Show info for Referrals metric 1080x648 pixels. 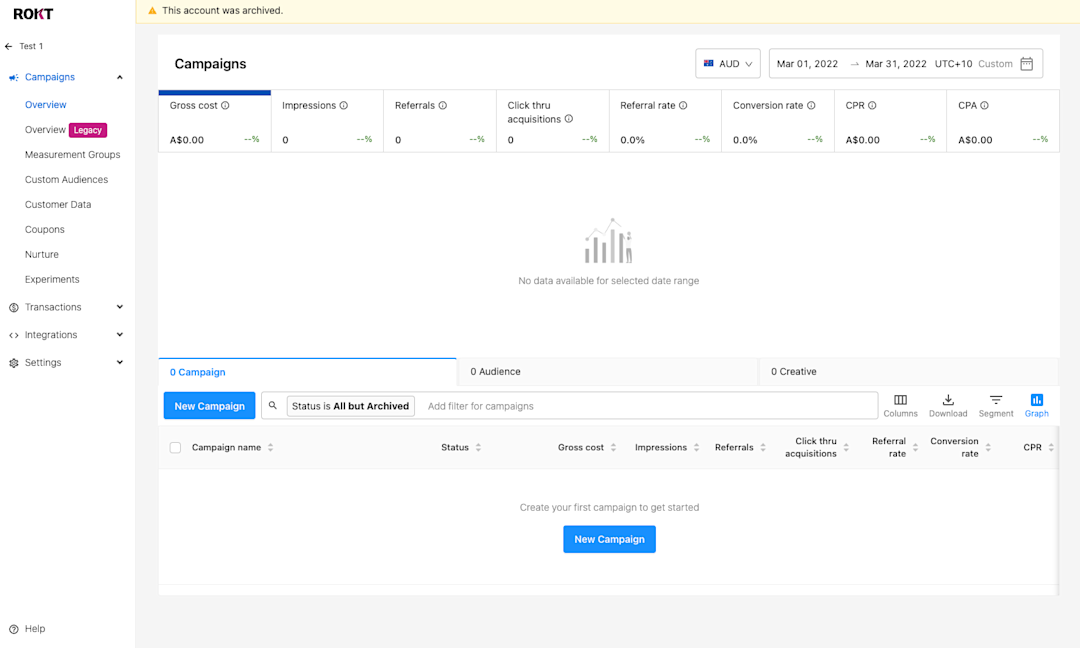point(443,105)
